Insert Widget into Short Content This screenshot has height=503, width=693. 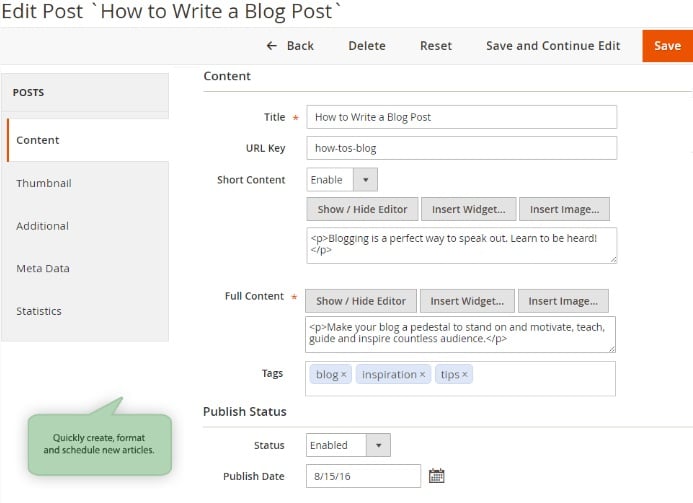[468, 209]
